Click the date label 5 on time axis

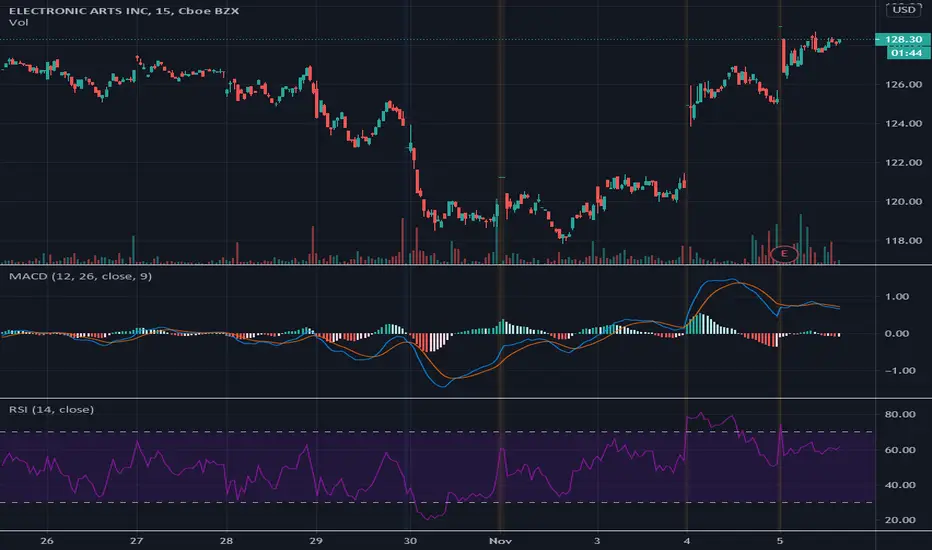point(780,541)
